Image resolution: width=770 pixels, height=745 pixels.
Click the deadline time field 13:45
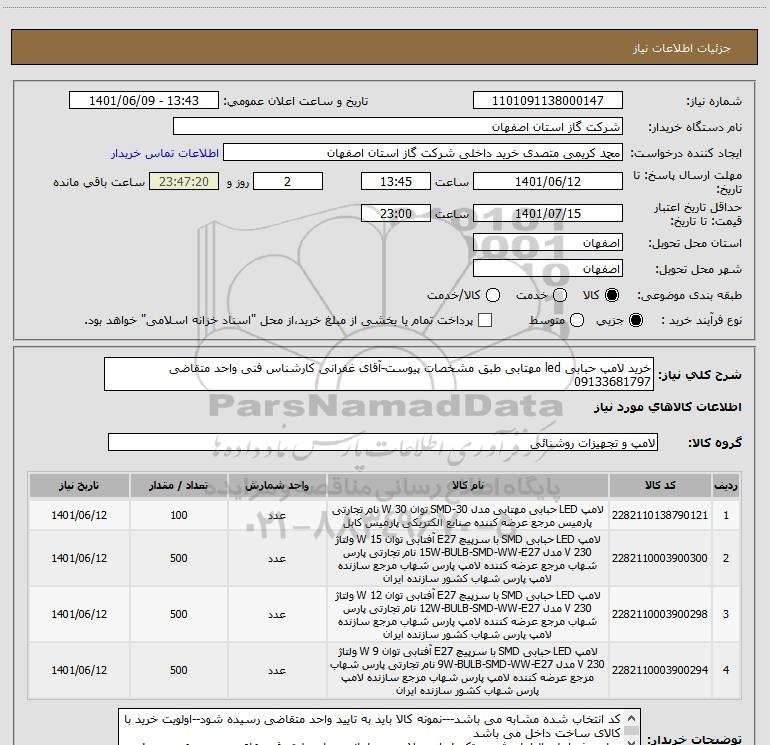[x=396, y=182]
